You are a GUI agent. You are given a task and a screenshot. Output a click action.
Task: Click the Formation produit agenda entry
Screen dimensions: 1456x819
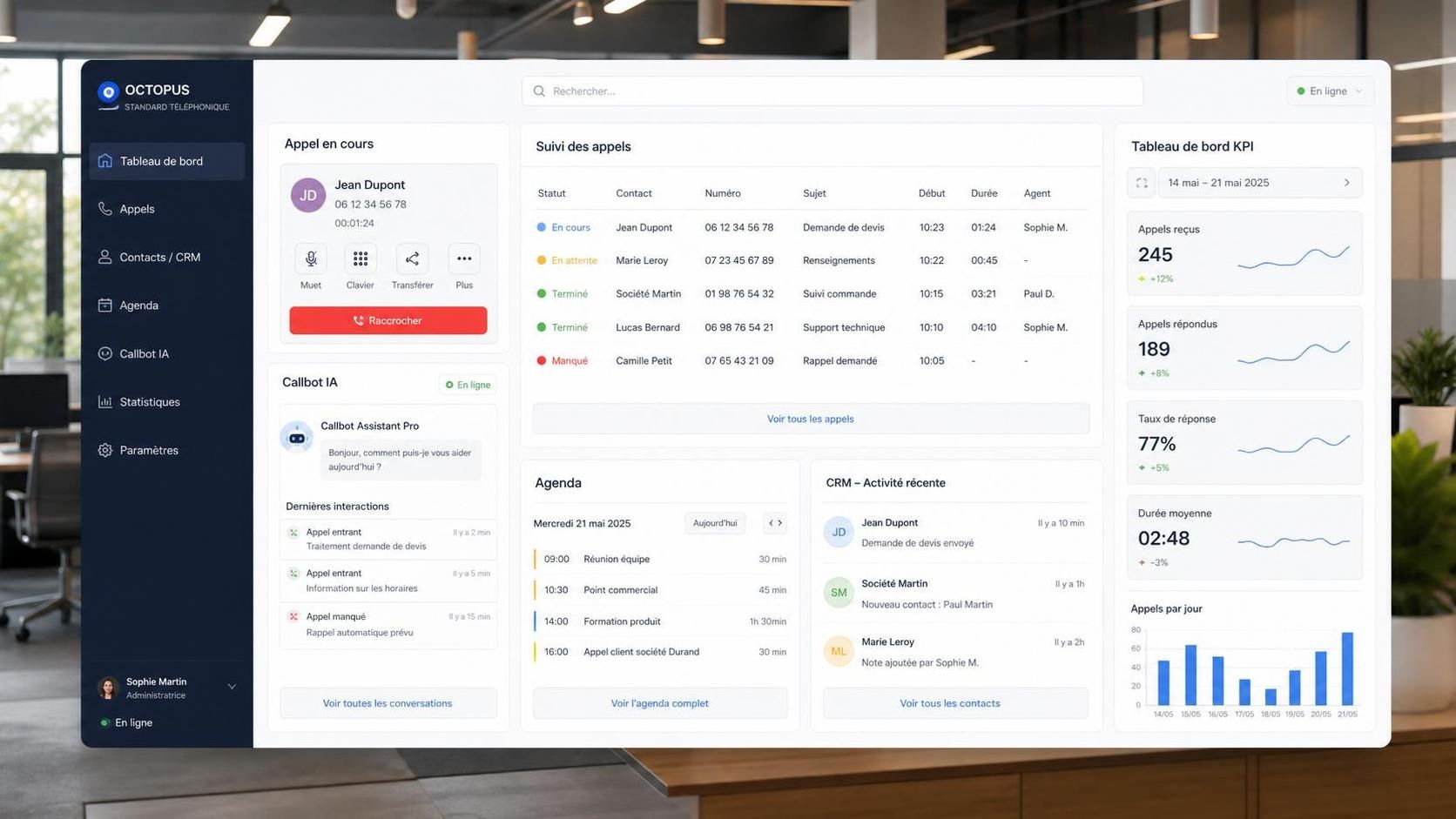[660, 621]
